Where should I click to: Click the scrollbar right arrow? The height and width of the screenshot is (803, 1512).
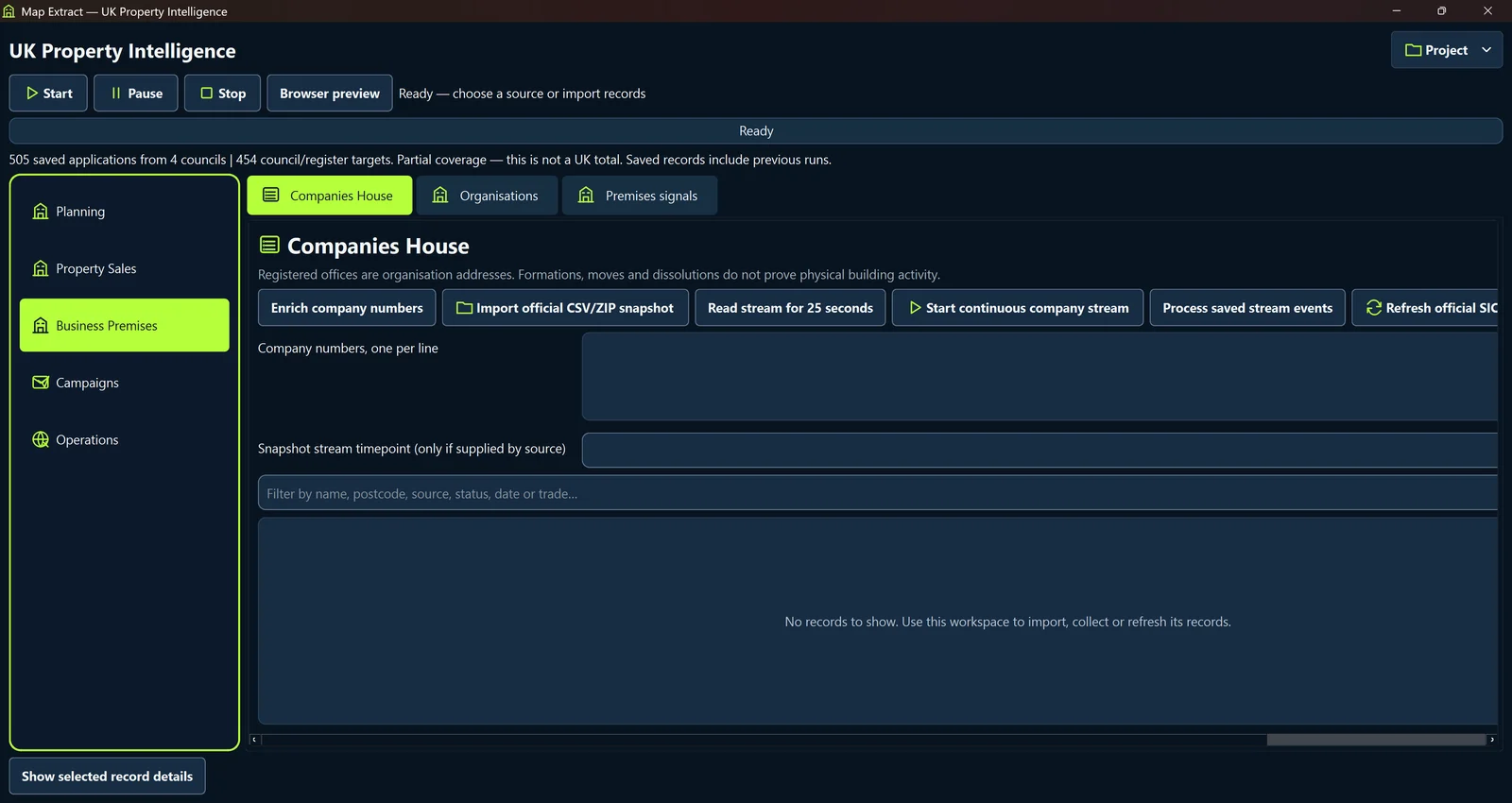pos(1492,740)
